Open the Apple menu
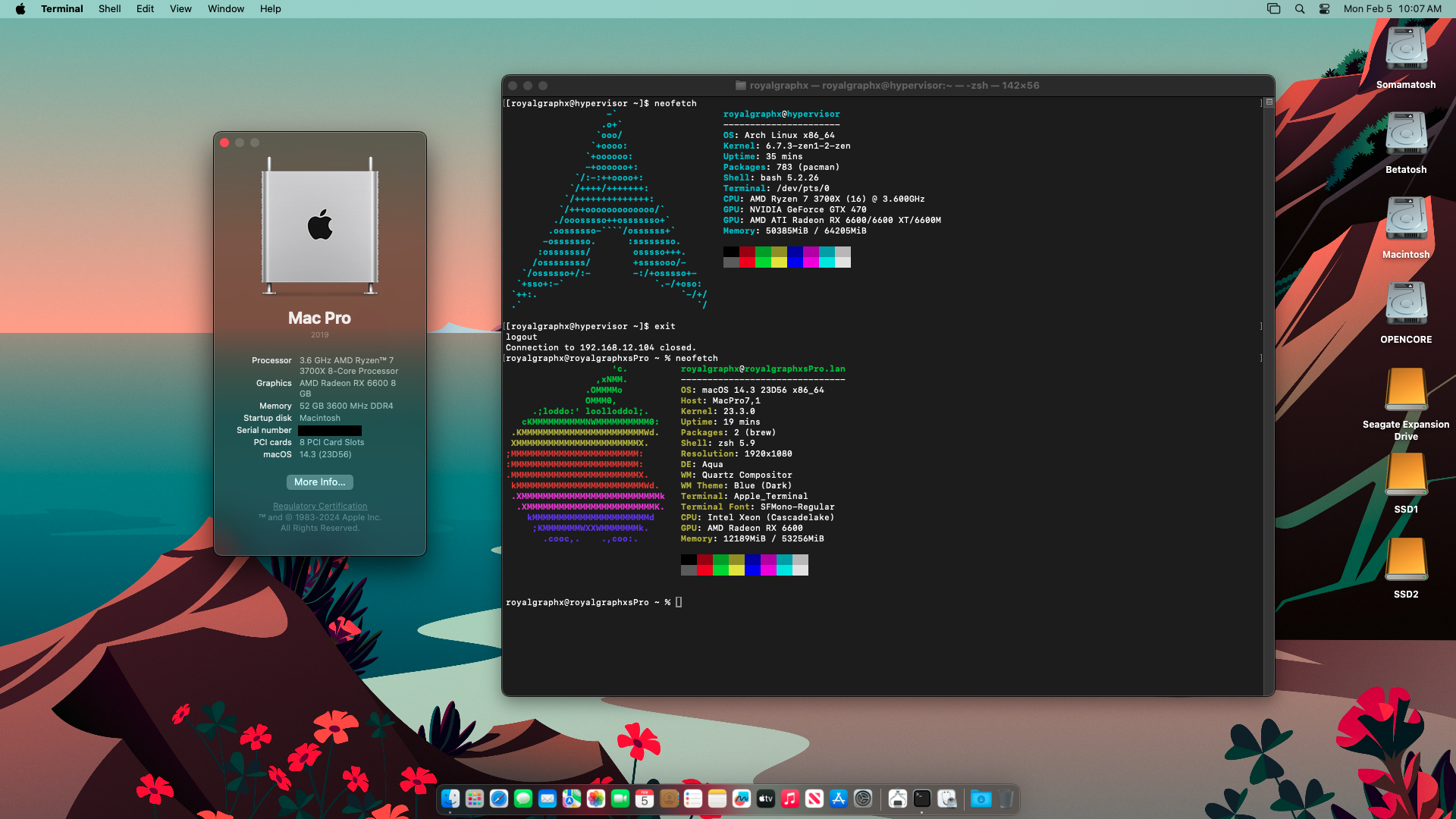This screenshot has height=819, width=1456. point(20,9)
